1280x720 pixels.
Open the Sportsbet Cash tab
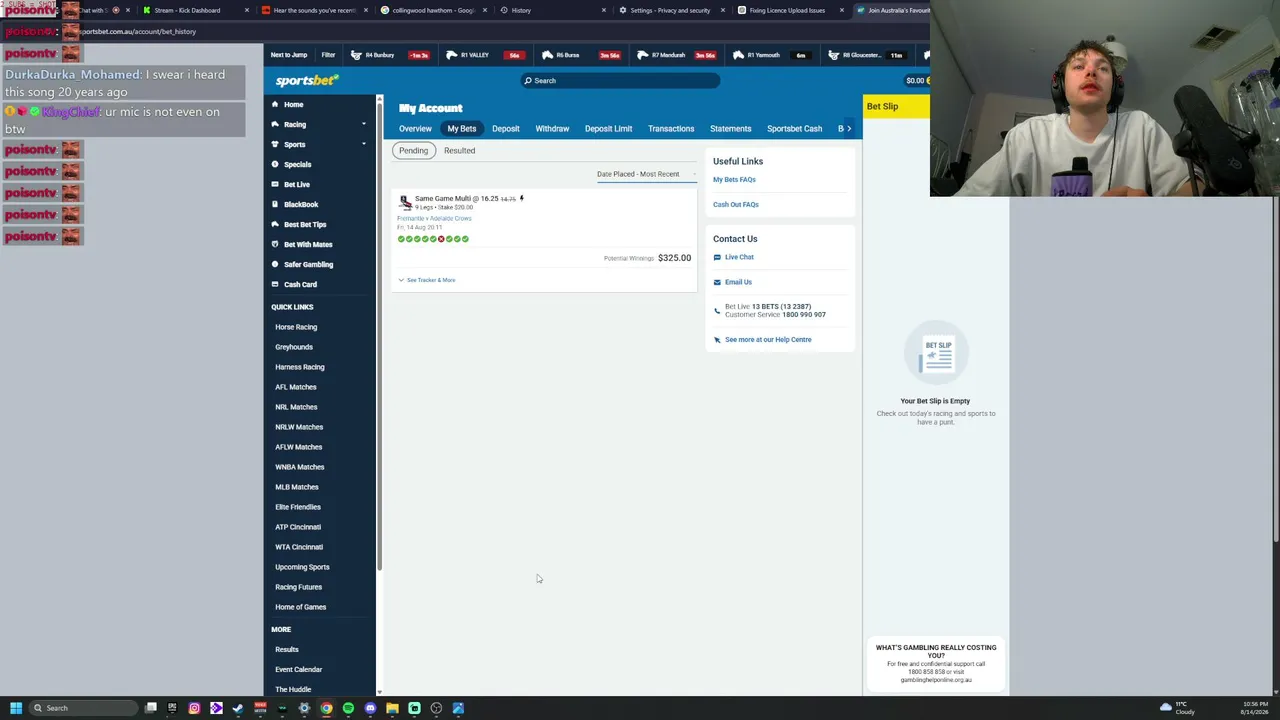(x=794, y=129)
